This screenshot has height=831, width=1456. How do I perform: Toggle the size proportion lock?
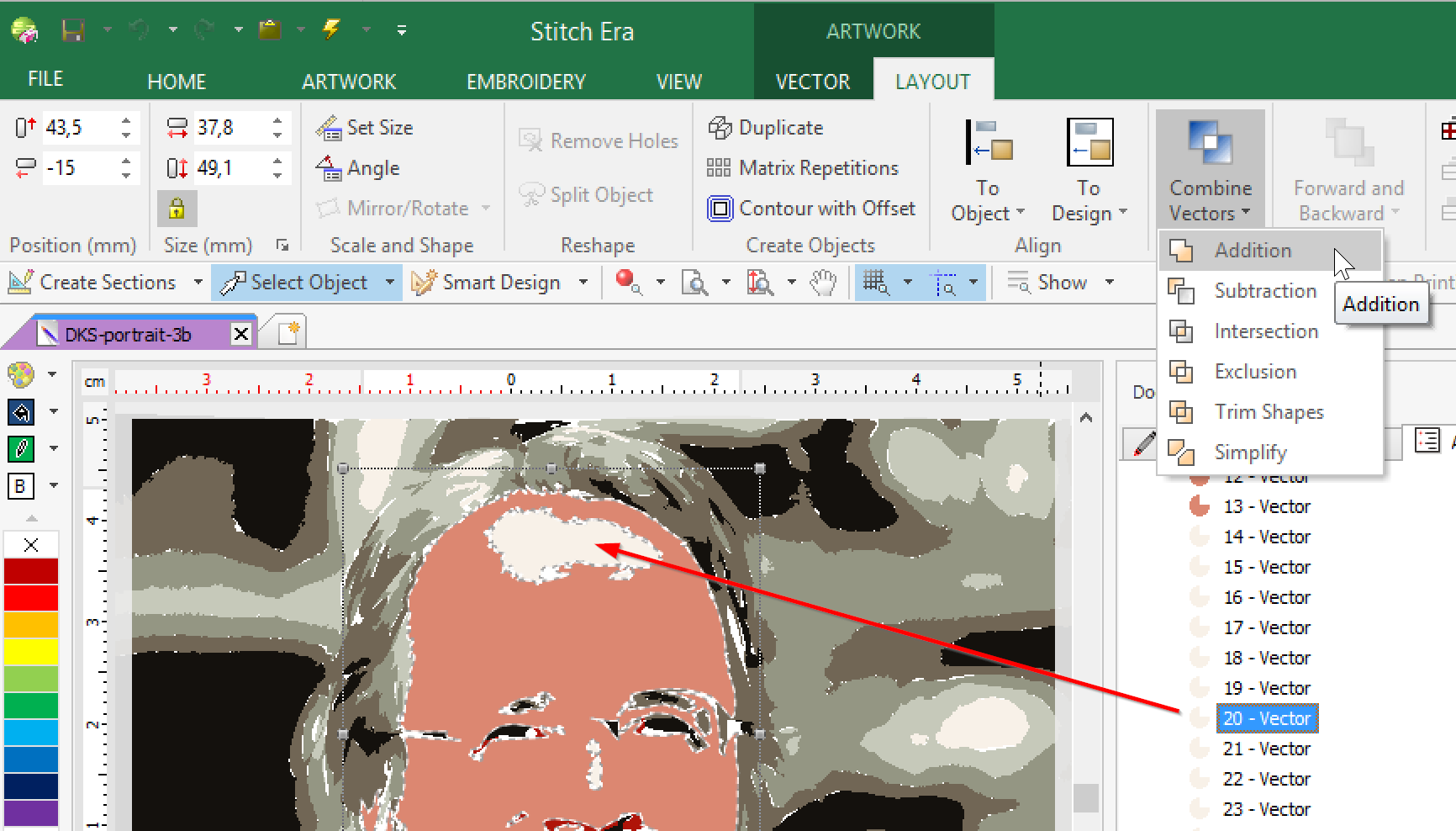[x=177, y=209]
